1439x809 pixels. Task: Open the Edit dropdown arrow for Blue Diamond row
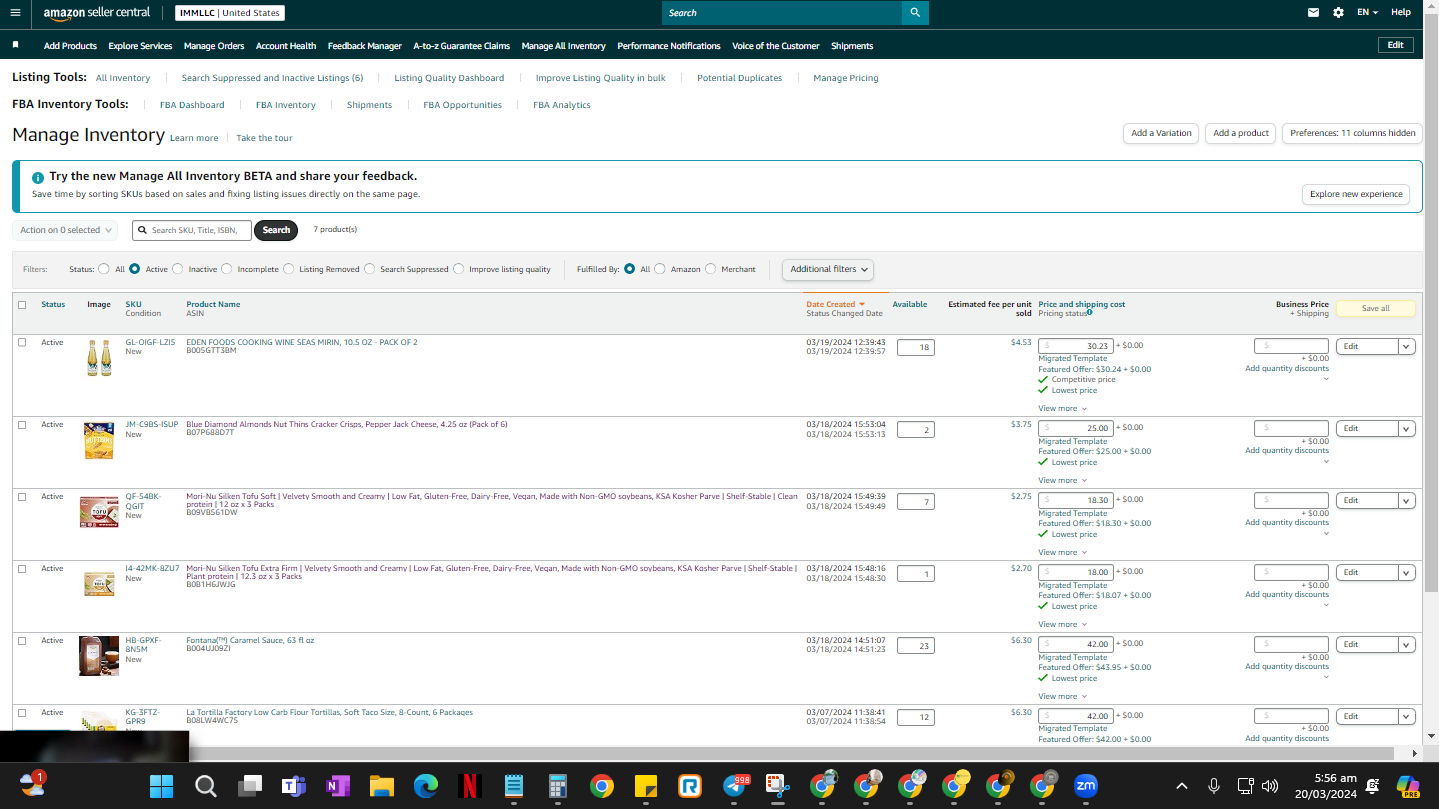1406,428
